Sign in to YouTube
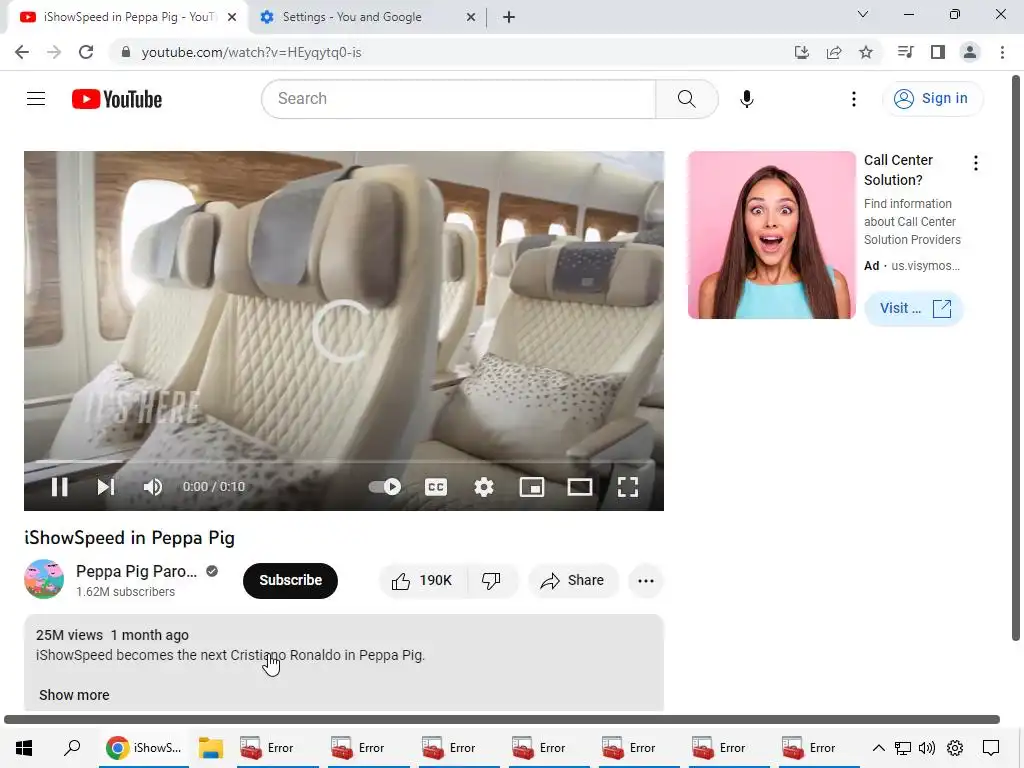1024x768 pixels. (932, 99)
